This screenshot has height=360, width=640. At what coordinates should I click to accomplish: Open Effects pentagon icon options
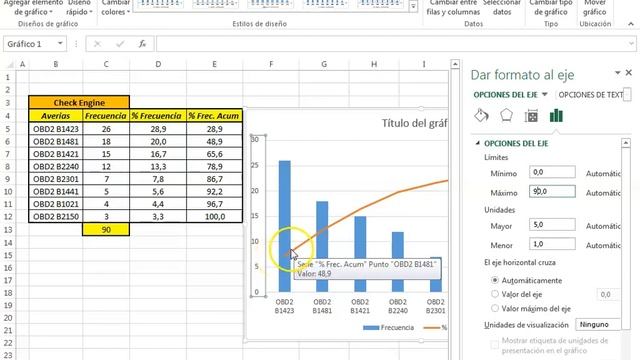tap(506, 116)
